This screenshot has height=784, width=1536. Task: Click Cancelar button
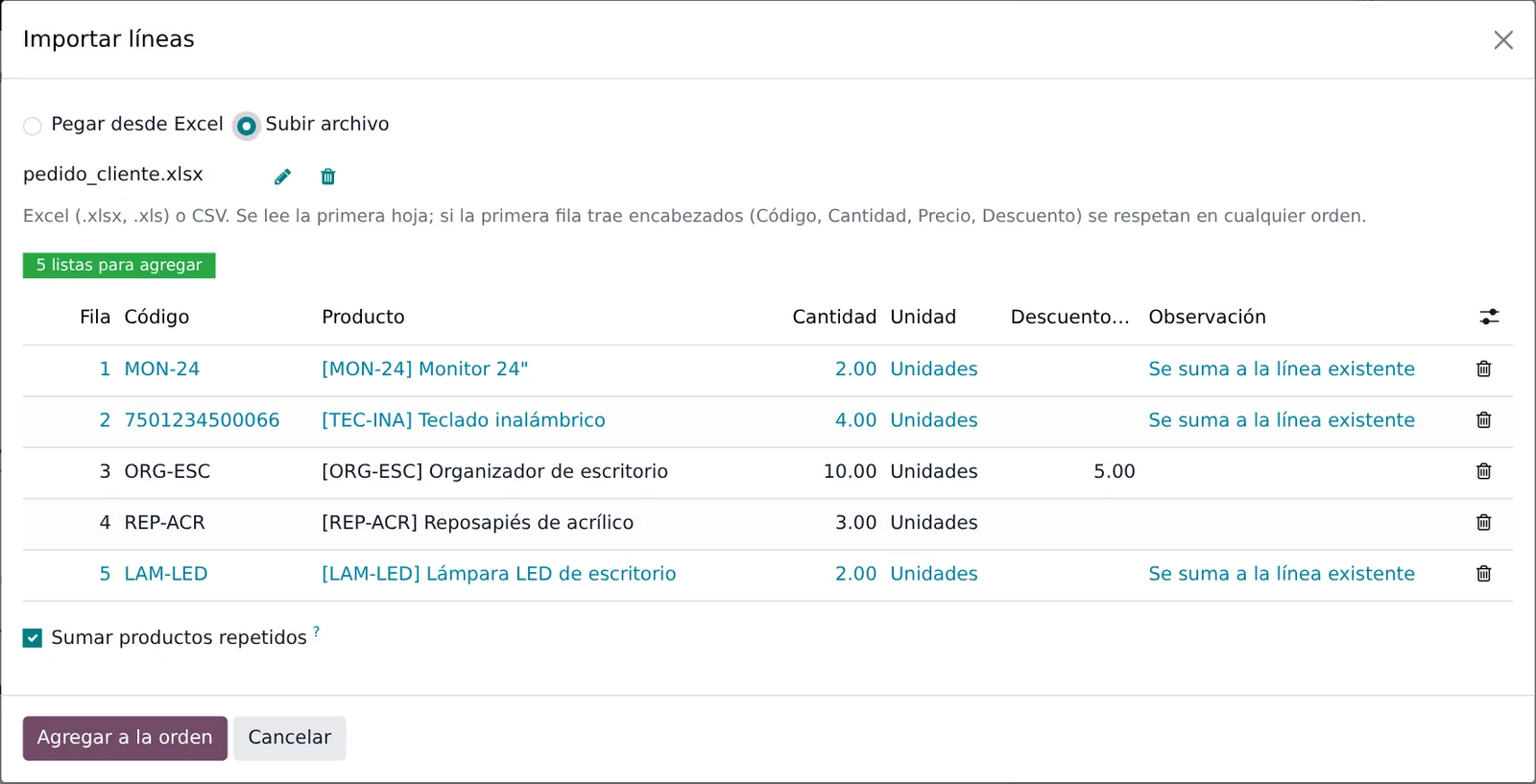289,738
